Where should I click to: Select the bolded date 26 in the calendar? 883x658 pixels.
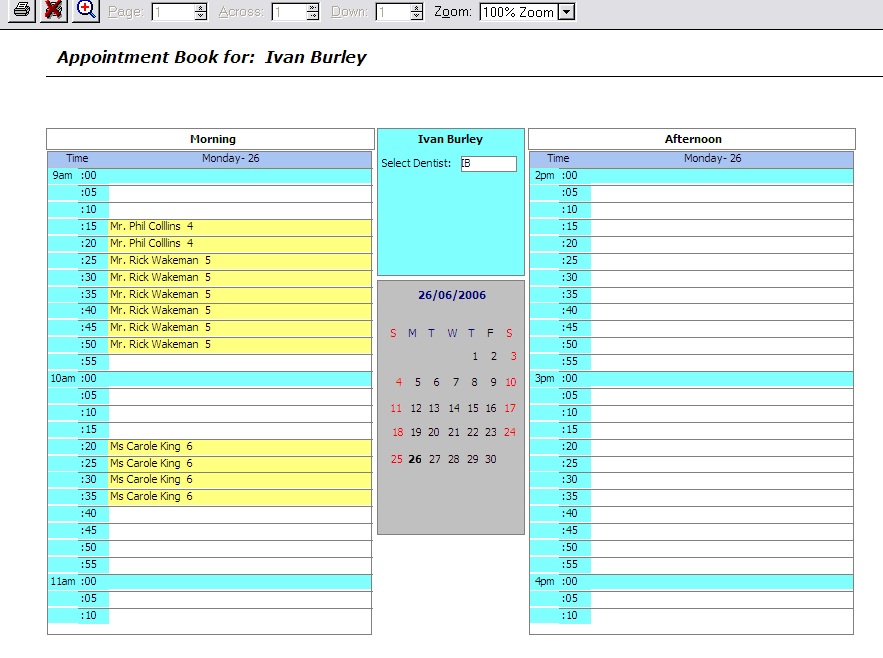[414, 459]
